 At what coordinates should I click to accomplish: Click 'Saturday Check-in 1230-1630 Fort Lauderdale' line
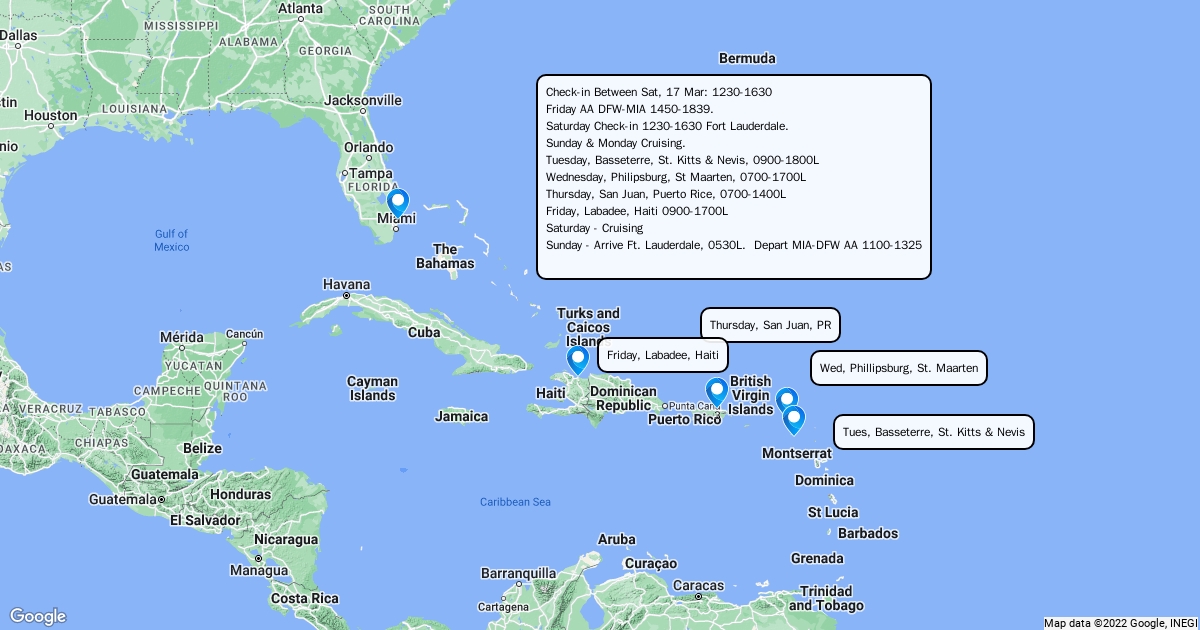[x=667, y=126]
